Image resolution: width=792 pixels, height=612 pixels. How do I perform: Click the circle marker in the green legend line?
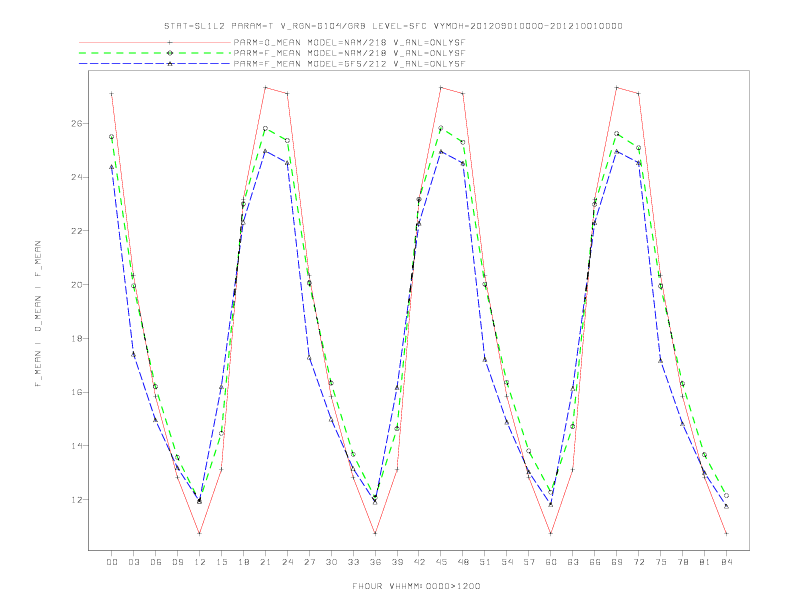point(170,53)
